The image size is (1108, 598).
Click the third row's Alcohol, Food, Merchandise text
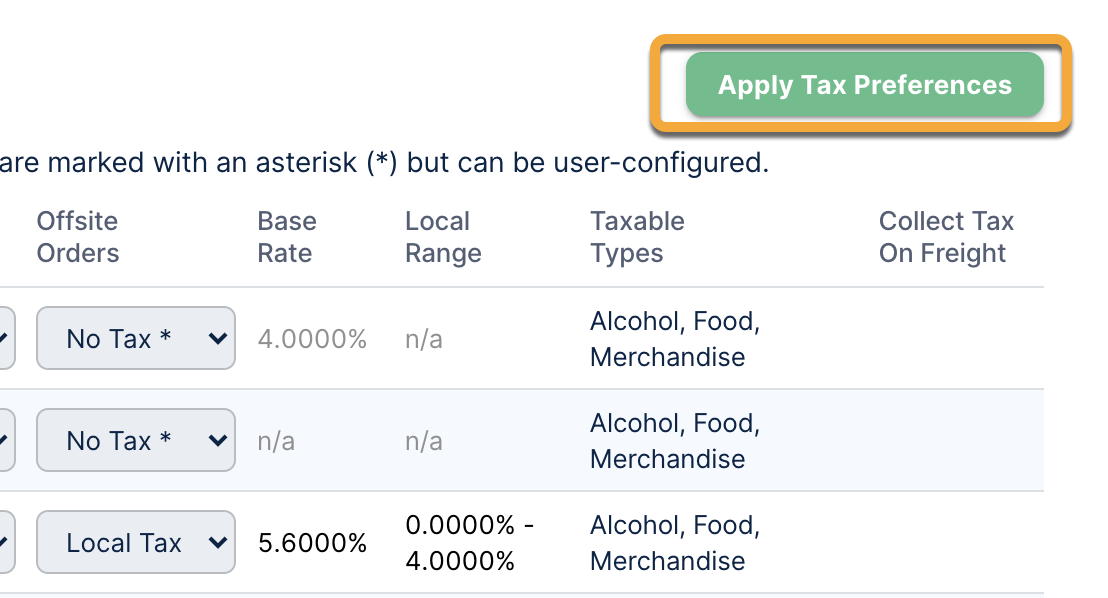(674, 544)
